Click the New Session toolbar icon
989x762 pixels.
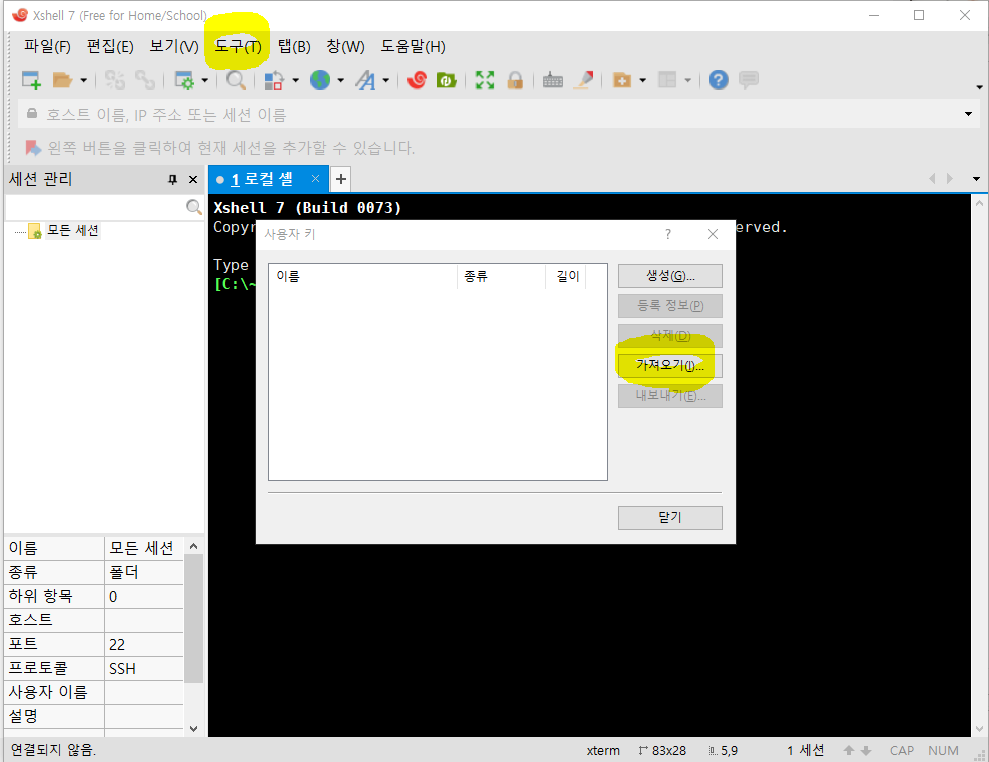coord(31,80)
